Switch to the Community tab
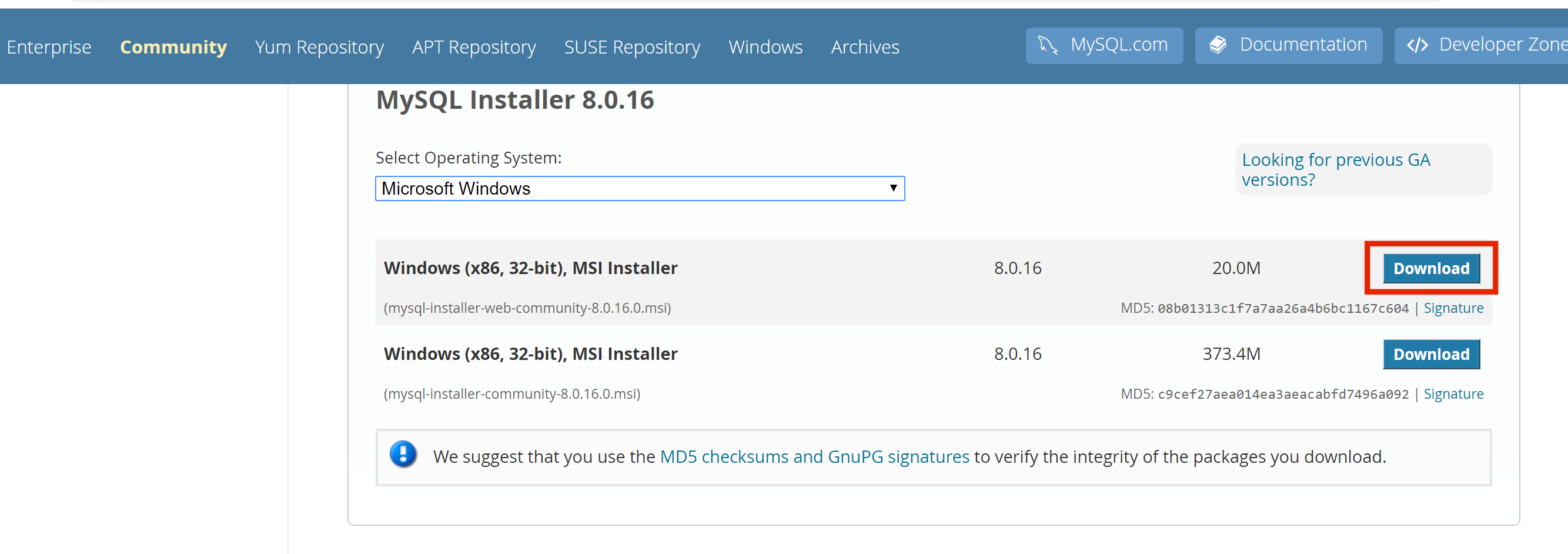This screenshot has width=1568, height=554. (x=173, y=47)
